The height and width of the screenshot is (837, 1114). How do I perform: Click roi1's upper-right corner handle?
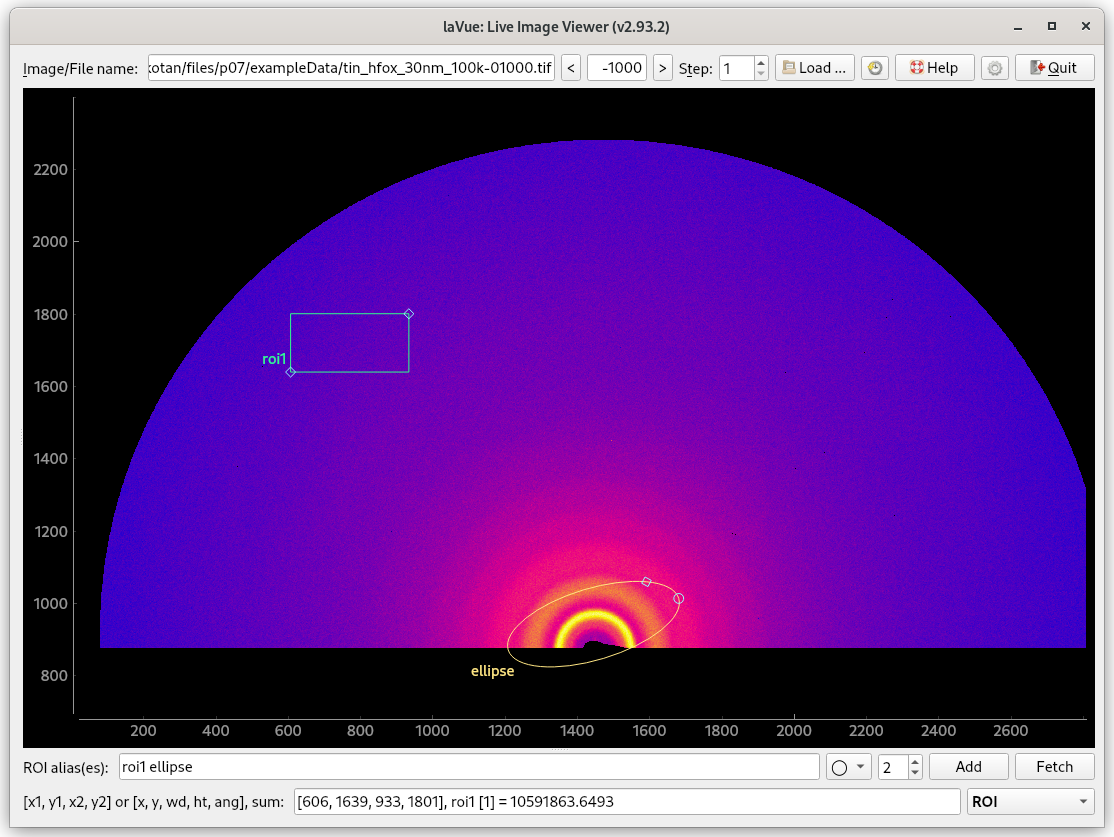(x=408, y=314)
